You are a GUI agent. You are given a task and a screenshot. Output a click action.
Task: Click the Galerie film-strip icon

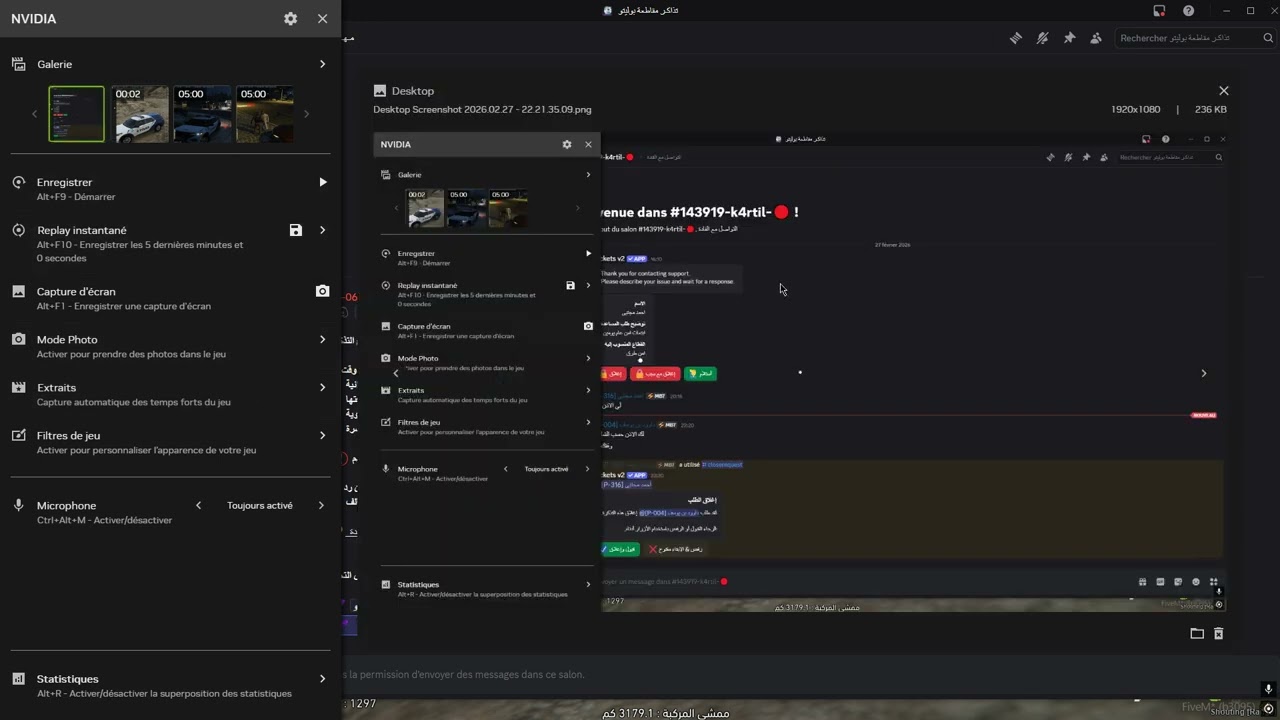[x=18, y=64]
